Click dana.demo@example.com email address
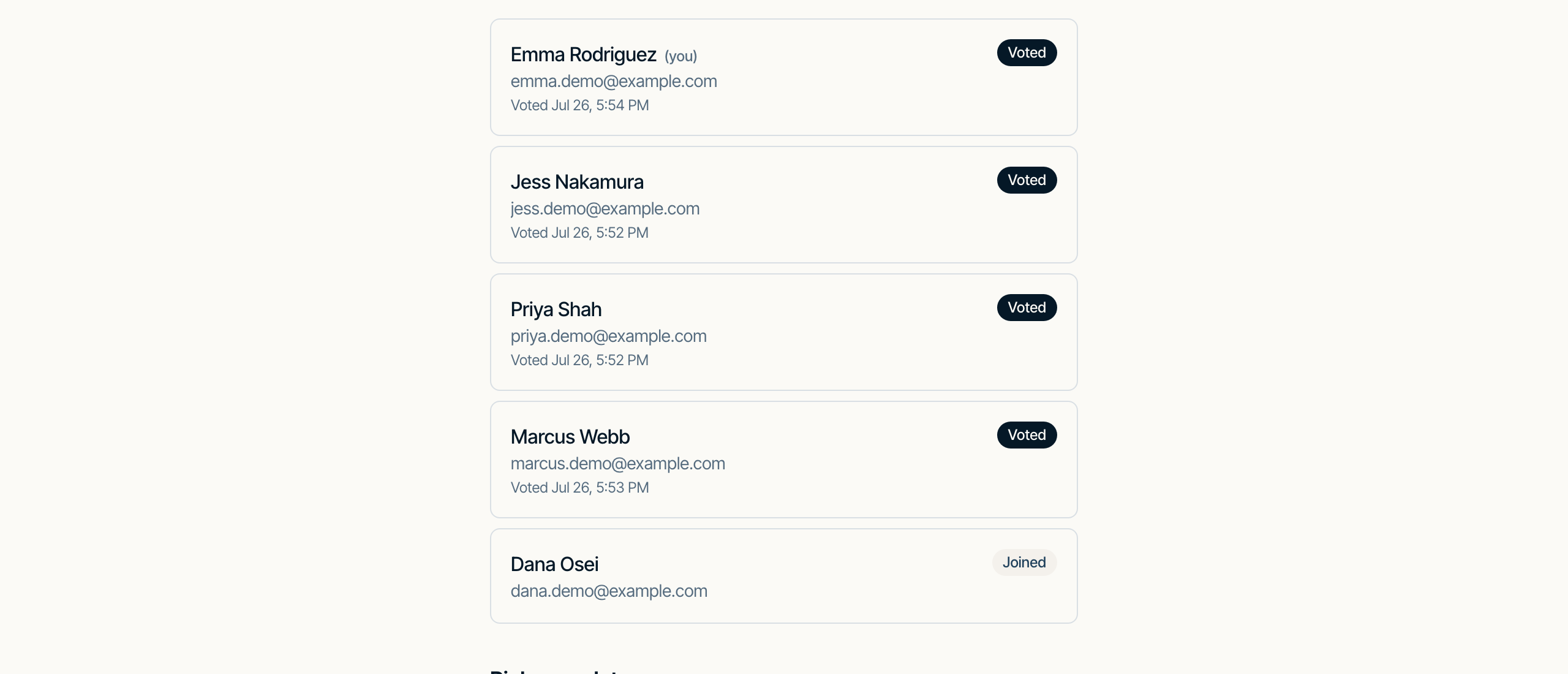The image size is (1568, 674). click(609, 591)
